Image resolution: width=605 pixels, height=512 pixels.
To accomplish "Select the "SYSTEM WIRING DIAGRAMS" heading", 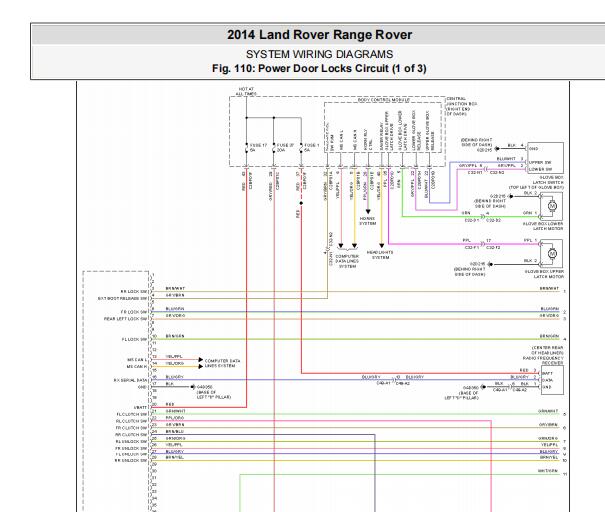I will click(x=319, y=54).
